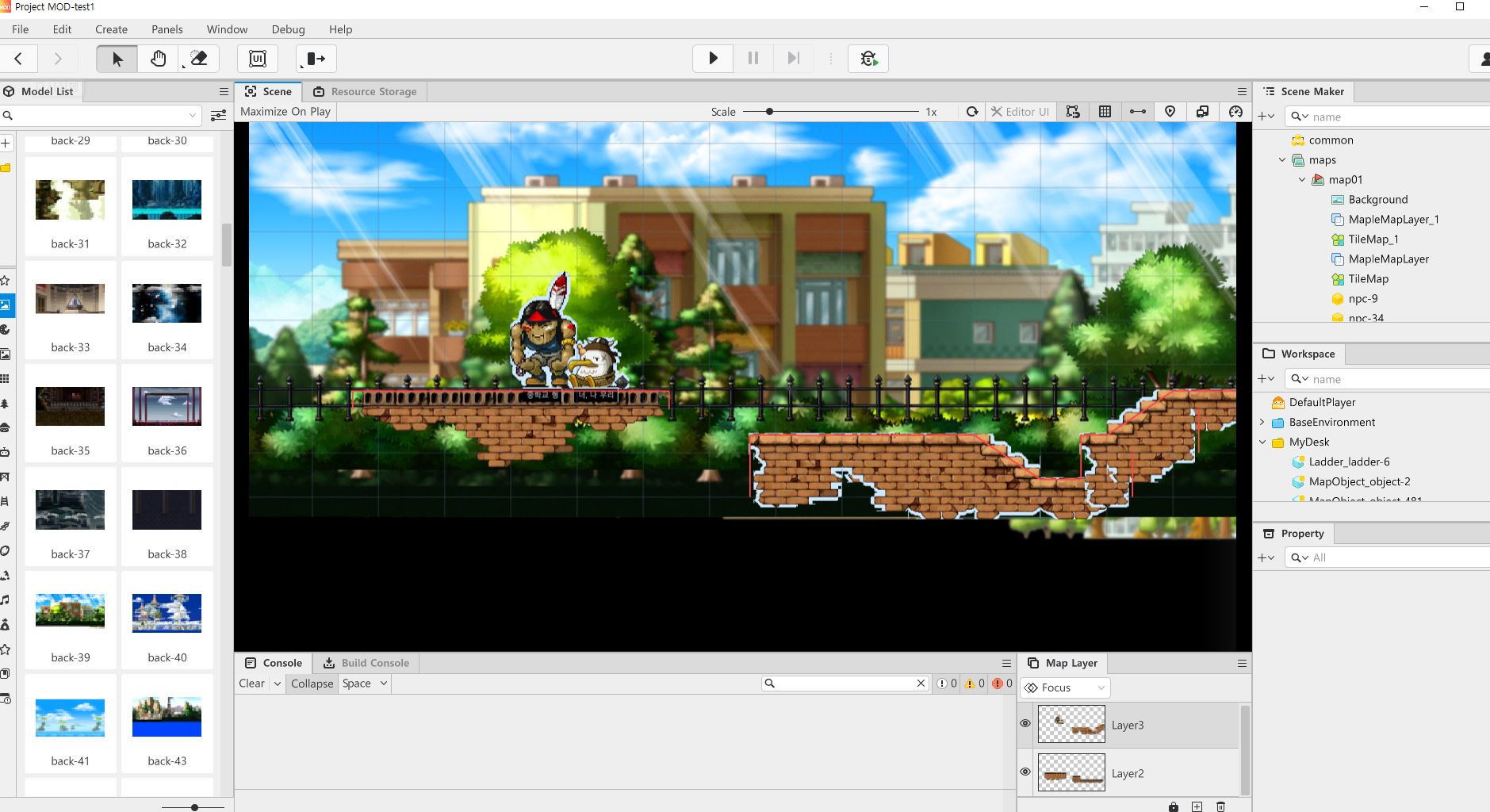
Task: Click the Scene Maker name search field
Action: [x=1388, y=117]
